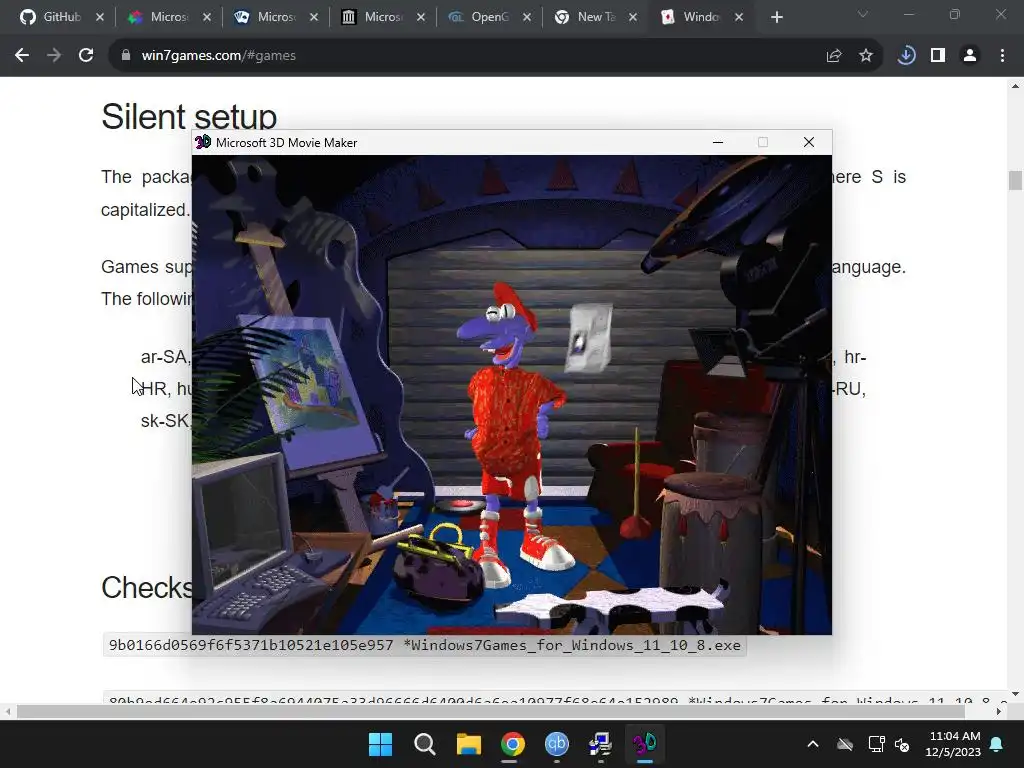
Task: Share this page icon in address bar
Action: pos(834,56)
